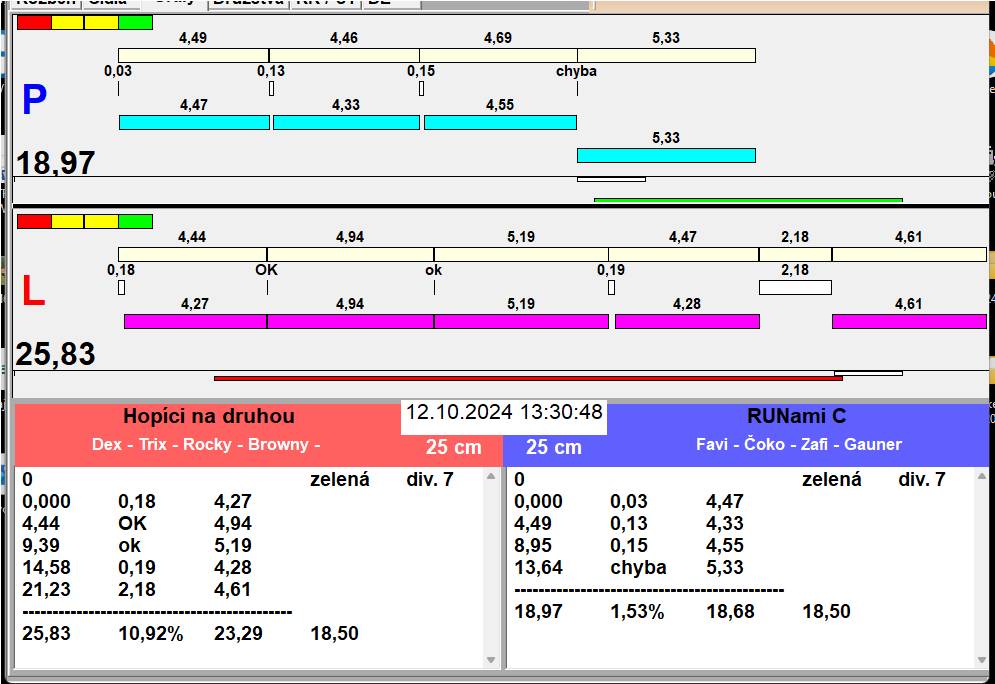Click the red start light in lane L
This screenshot has height=684, width=995.
click(34, 221)
